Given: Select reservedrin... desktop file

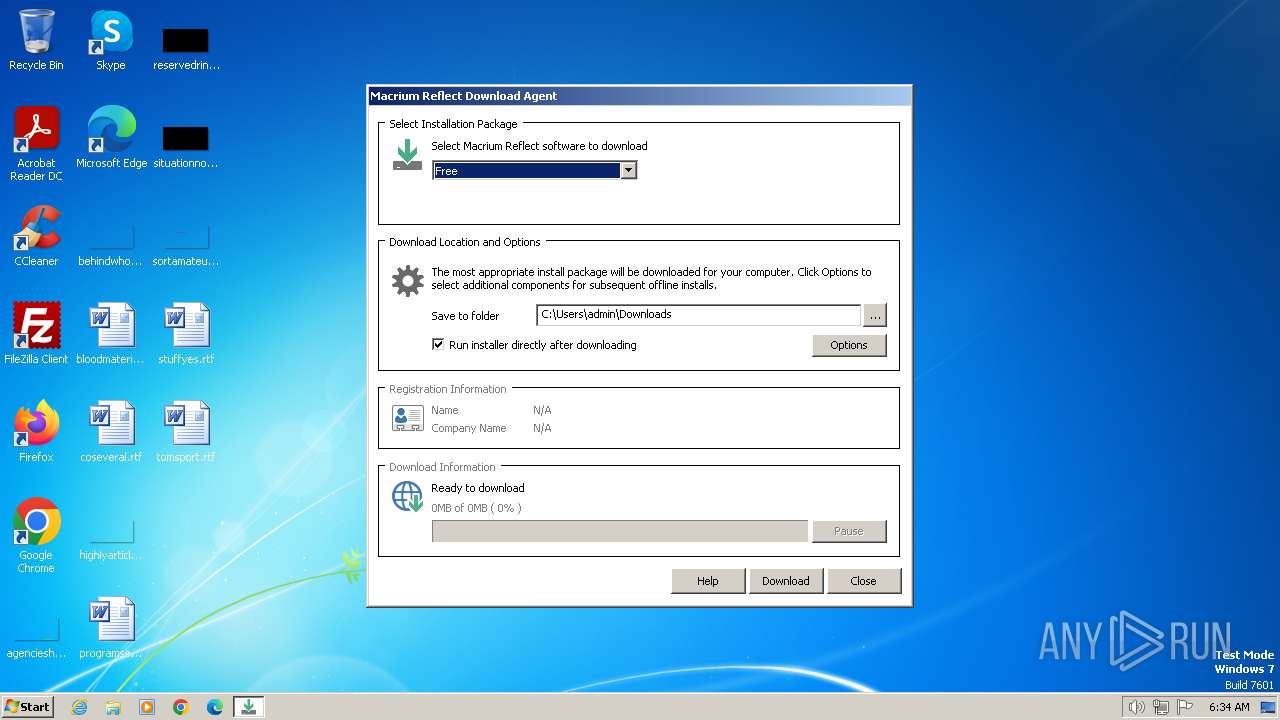Looking at the screenshot, I should click(x=186, y=48).
